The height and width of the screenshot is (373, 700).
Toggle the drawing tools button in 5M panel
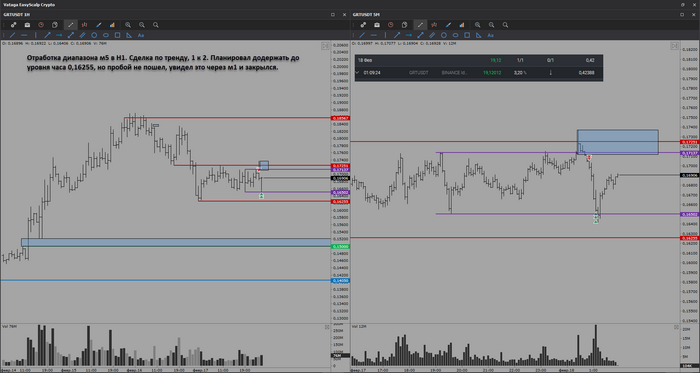coord(420,25)
